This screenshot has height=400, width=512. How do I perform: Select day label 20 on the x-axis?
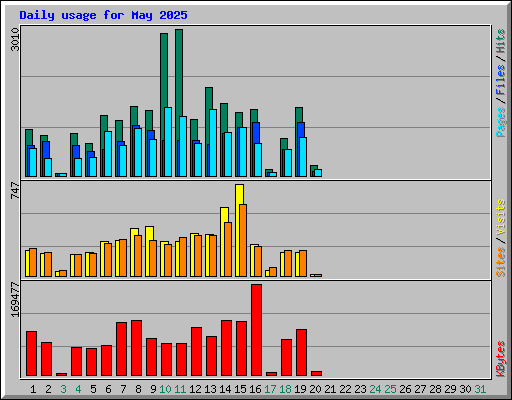coord(315,389)
